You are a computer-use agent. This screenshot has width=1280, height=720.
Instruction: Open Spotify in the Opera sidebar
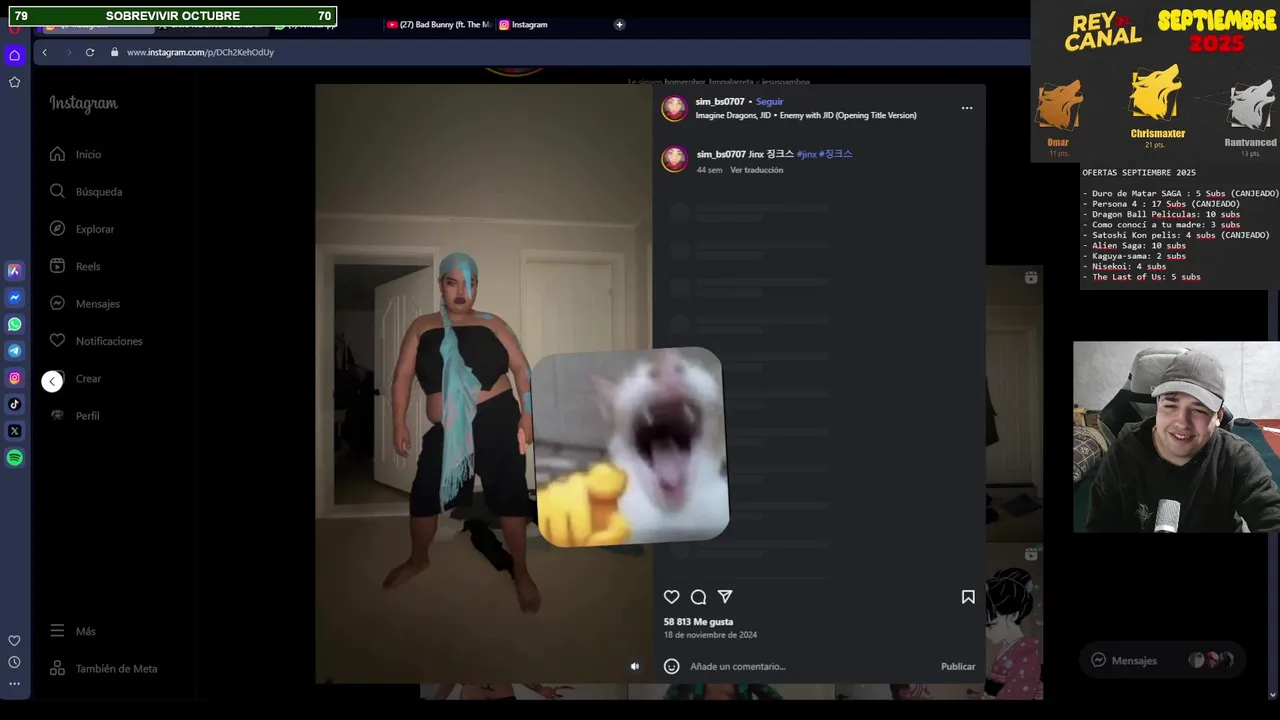click(14, 458)
